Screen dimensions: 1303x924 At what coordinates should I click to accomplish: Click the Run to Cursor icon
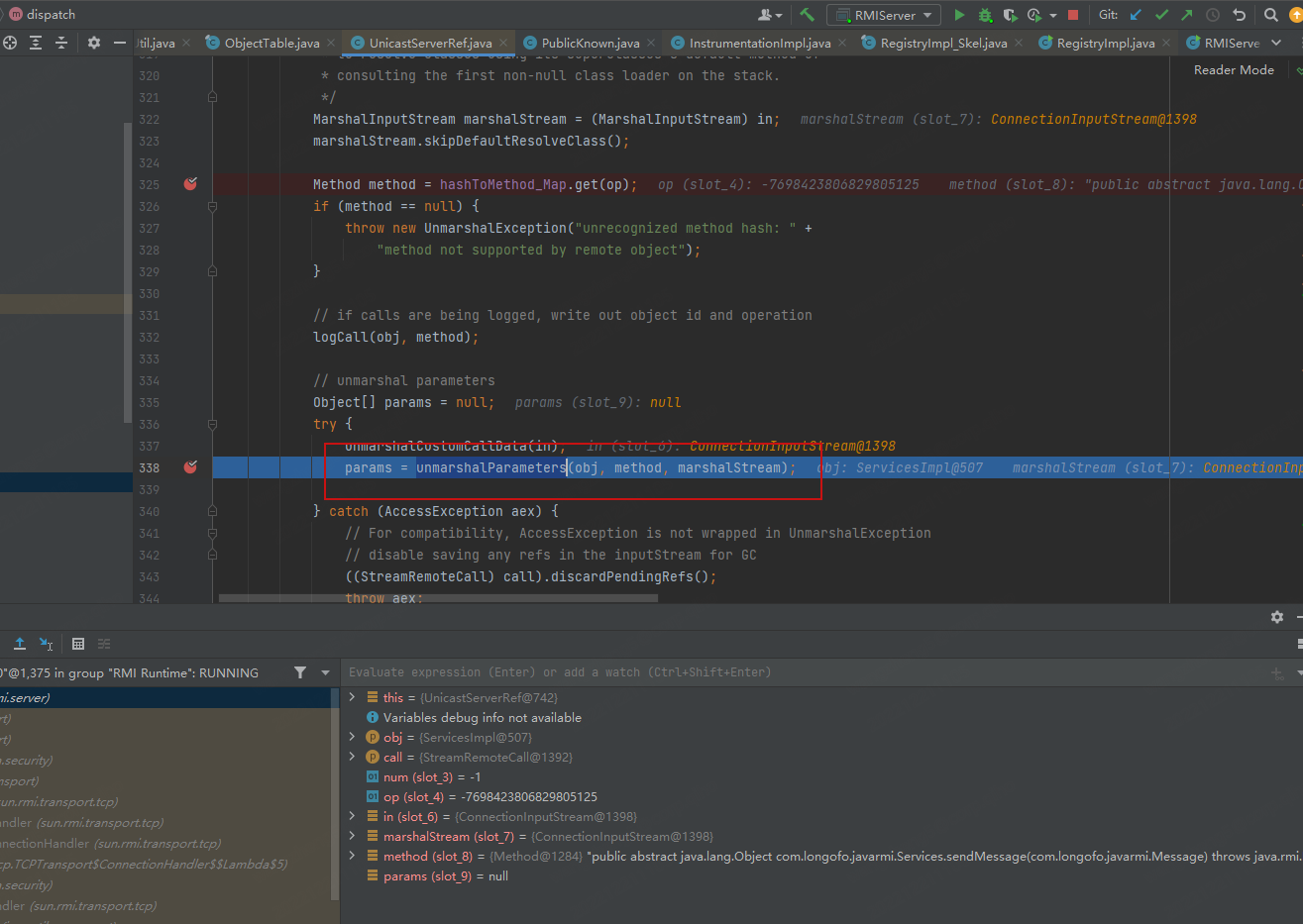[47, 644]
